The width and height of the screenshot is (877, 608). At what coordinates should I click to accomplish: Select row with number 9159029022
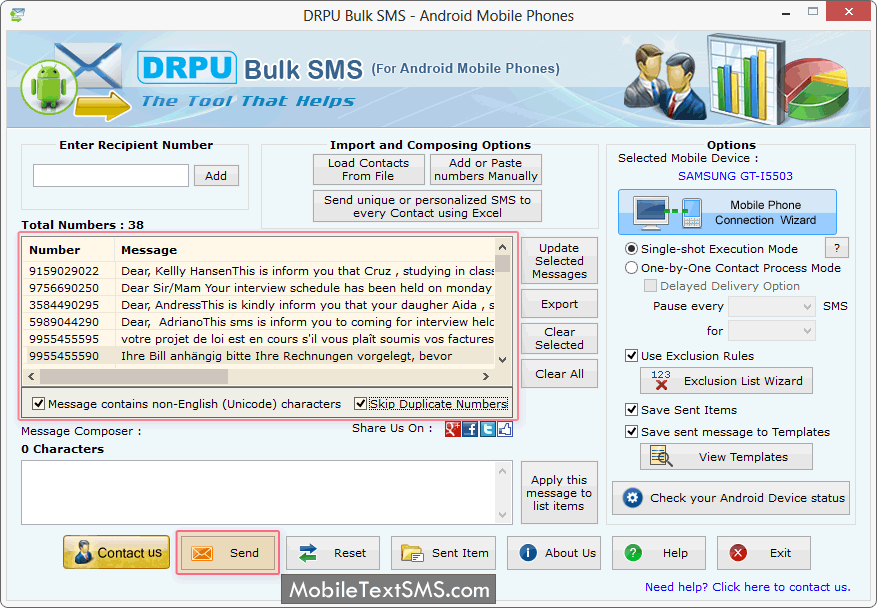258,271
